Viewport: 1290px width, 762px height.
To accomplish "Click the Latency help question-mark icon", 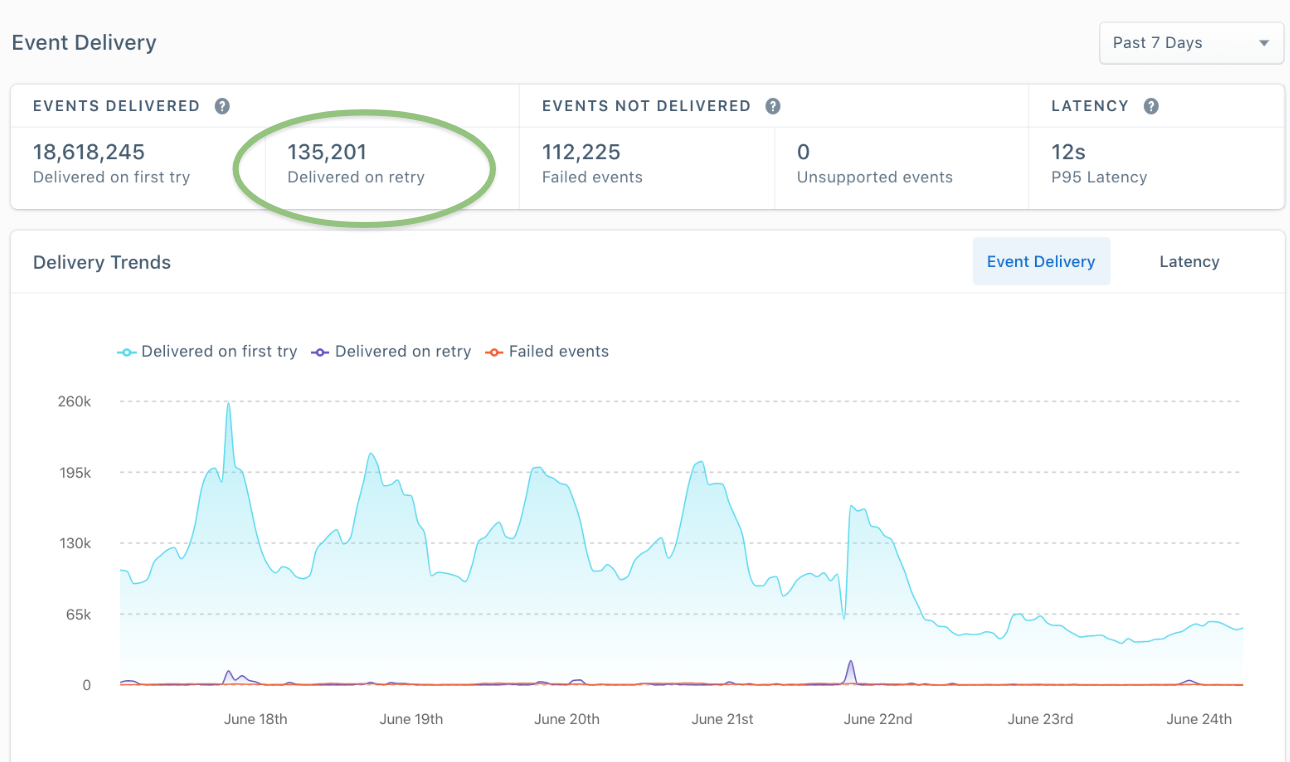I will [x=1151, y=106].
